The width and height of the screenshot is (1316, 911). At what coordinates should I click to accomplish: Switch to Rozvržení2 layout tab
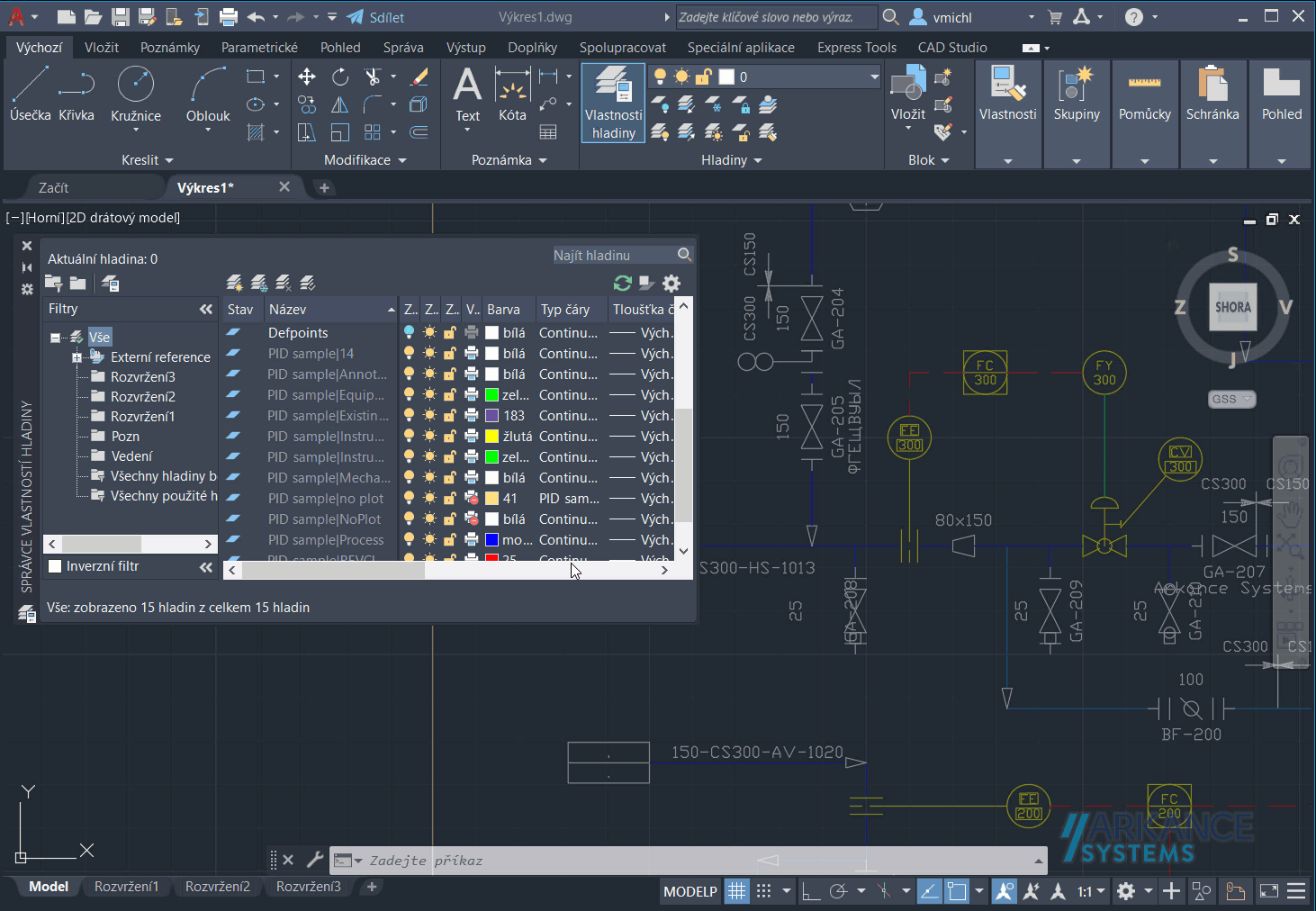pyautogui.click(x=218, y=887)
